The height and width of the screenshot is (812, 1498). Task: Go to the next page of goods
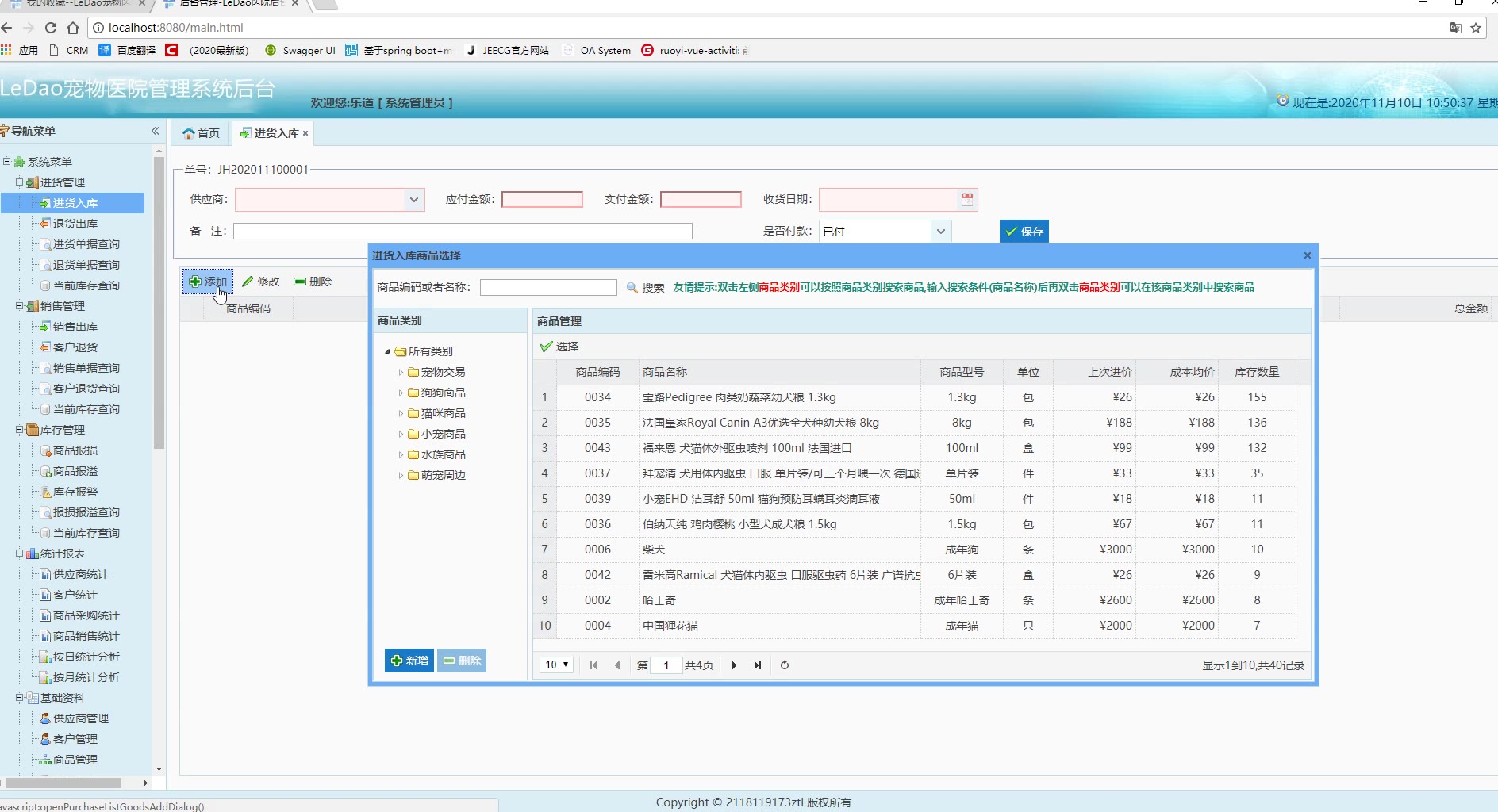click(x=733, y=665)
